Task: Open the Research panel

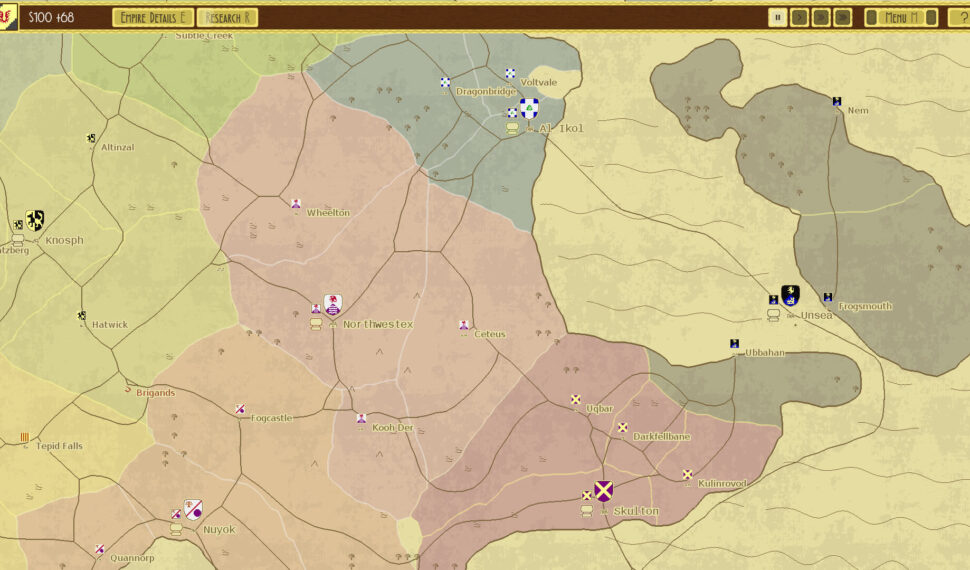Action: [x=227, y=17]
